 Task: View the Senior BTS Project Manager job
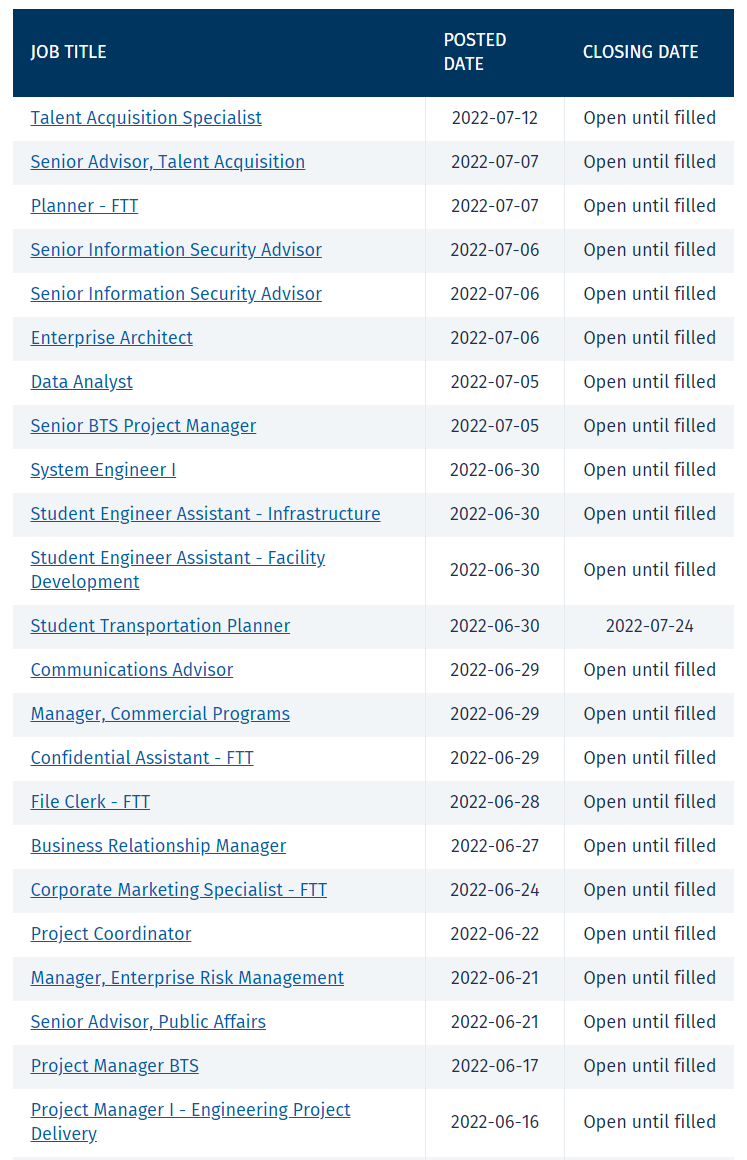(x=143, y=426)
